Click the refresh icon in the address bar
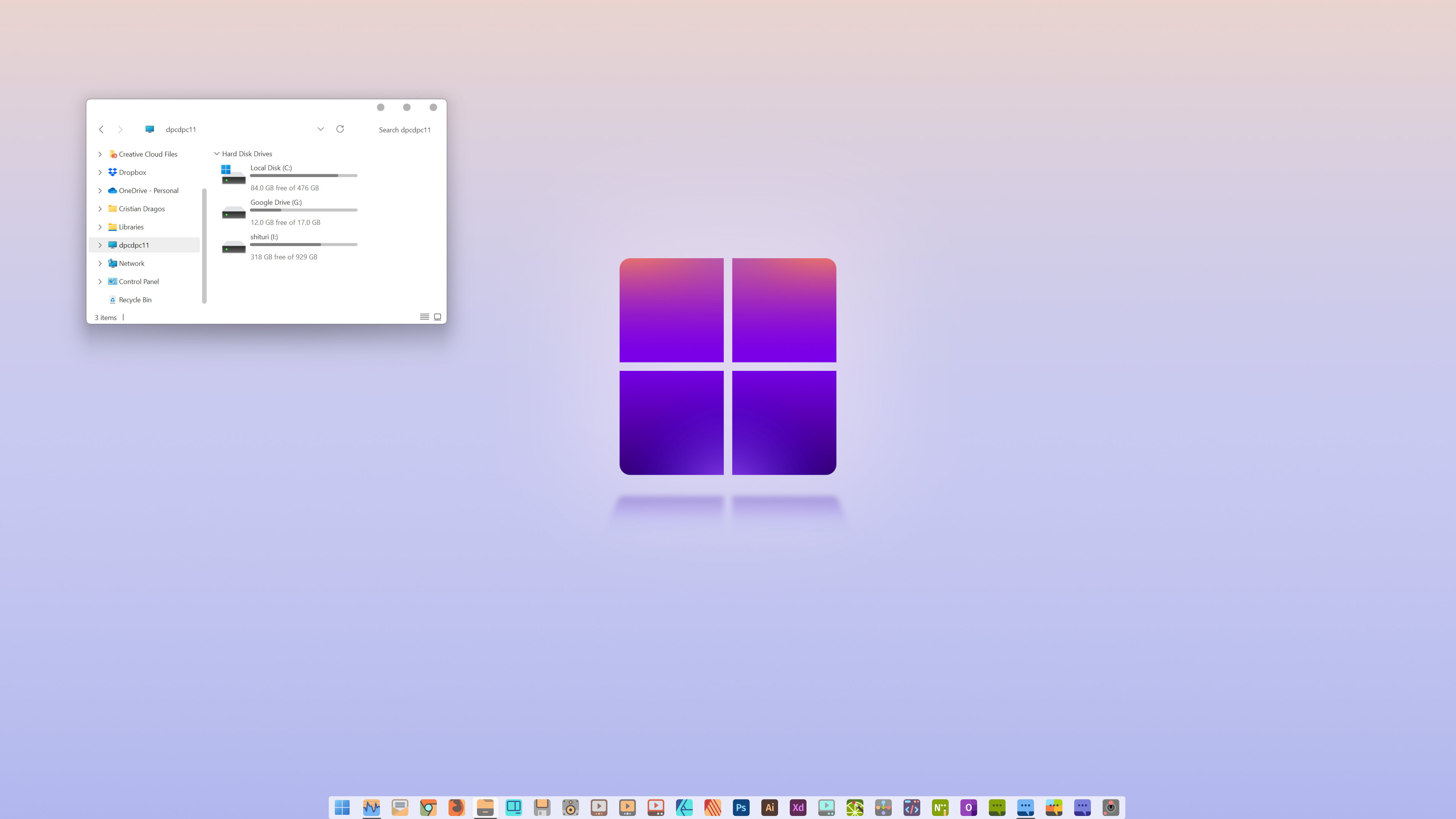The image size is (1456, 819). [340, 129]
